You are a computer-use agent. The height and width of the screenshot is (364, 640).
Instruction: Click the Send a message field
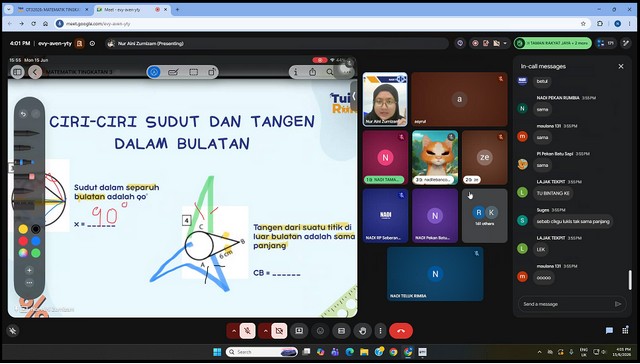567,304
